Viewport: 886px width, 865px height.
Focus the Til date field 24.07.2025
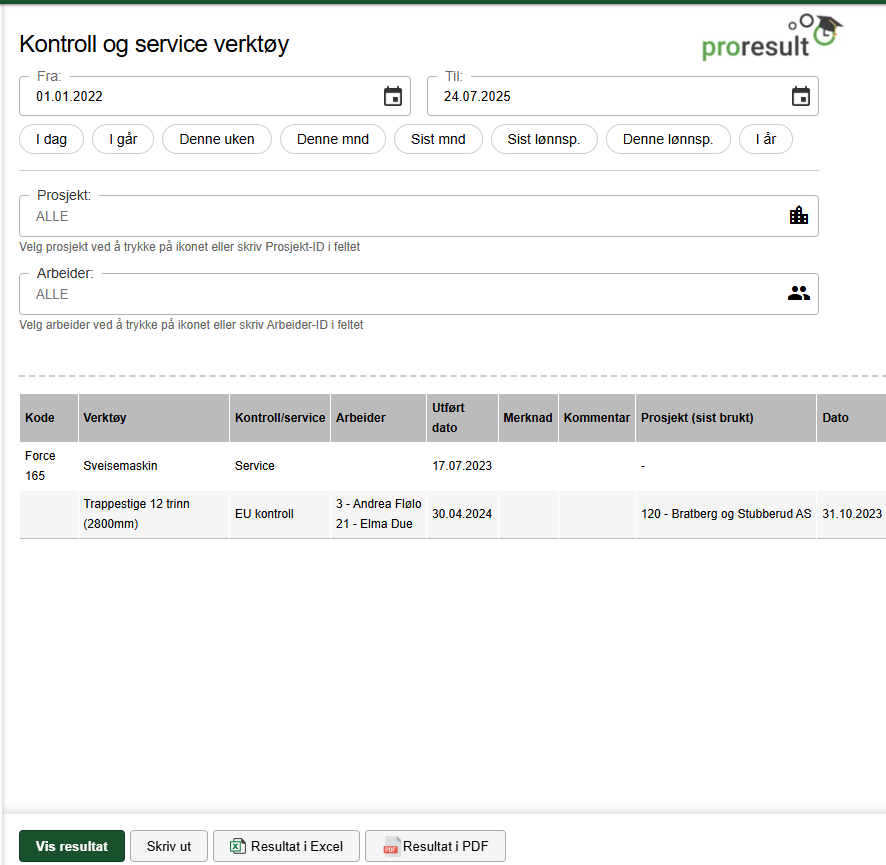[x=623, y=96]
